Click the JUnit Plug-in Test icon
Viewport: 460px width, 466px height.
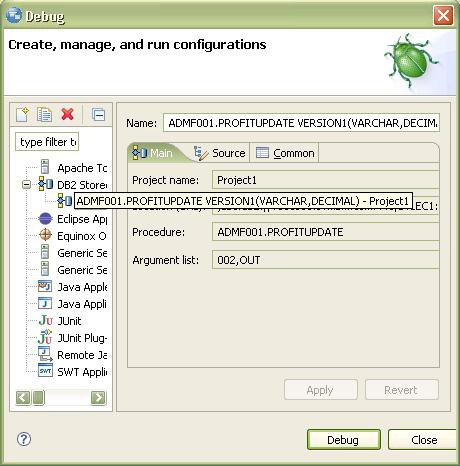click(45, 337)
